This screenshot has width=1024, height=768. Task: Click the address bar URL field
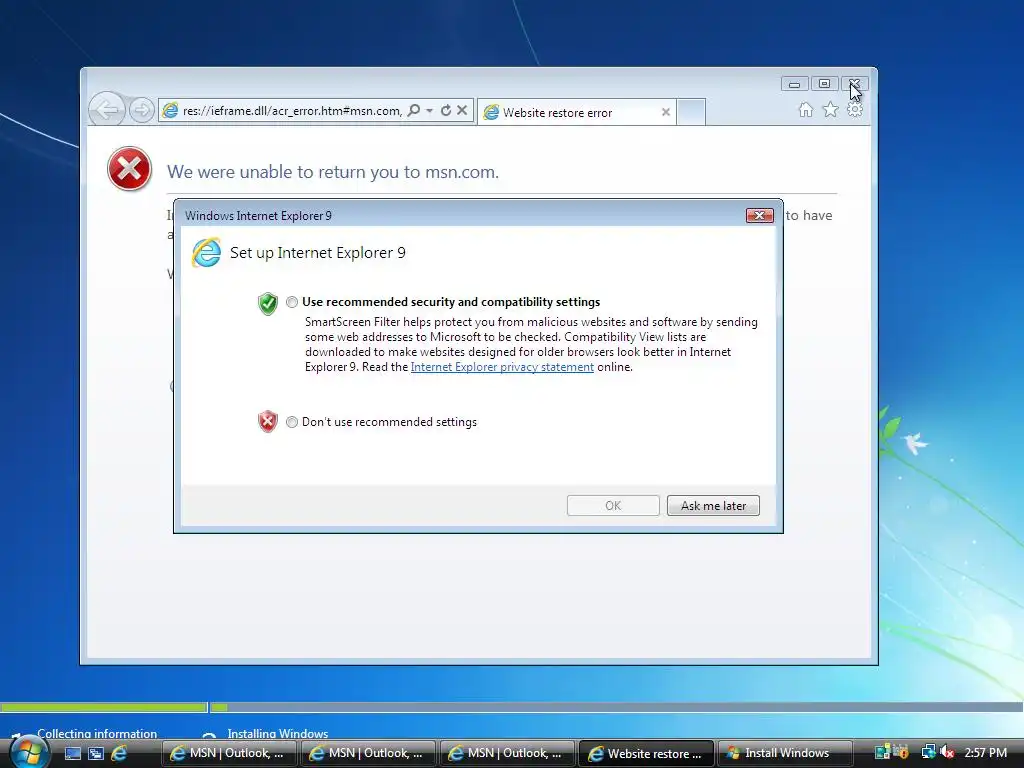tap(292, 110)
